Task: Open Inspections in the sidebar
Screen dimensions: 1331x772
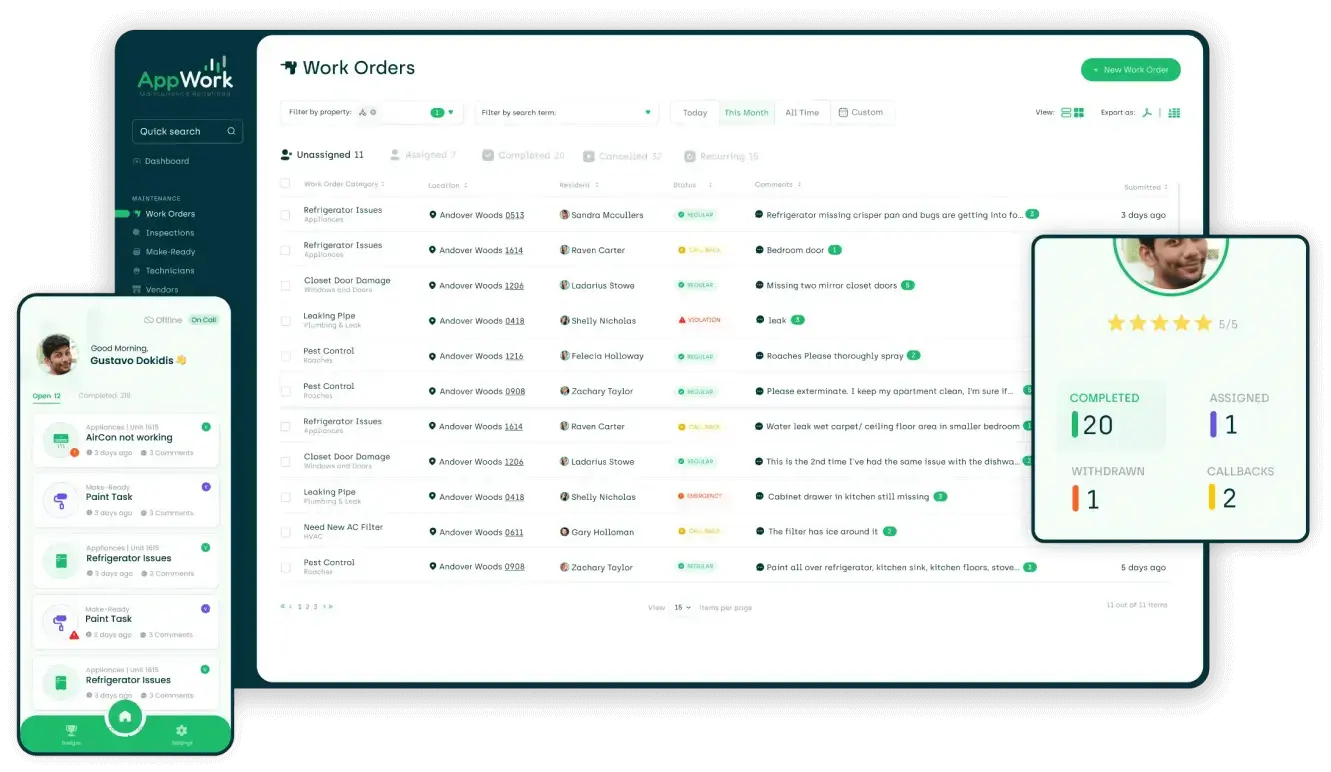Action: coord(169,233)
